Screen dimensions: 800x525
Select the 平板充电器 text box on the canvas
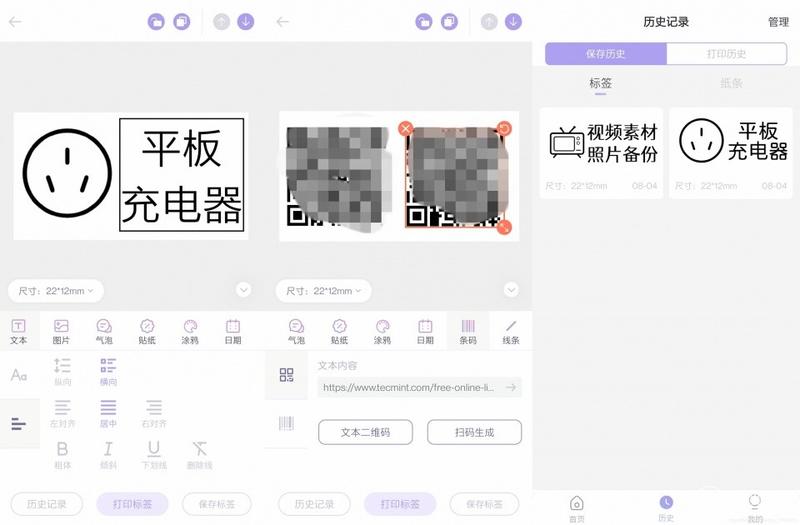point(182,175)
